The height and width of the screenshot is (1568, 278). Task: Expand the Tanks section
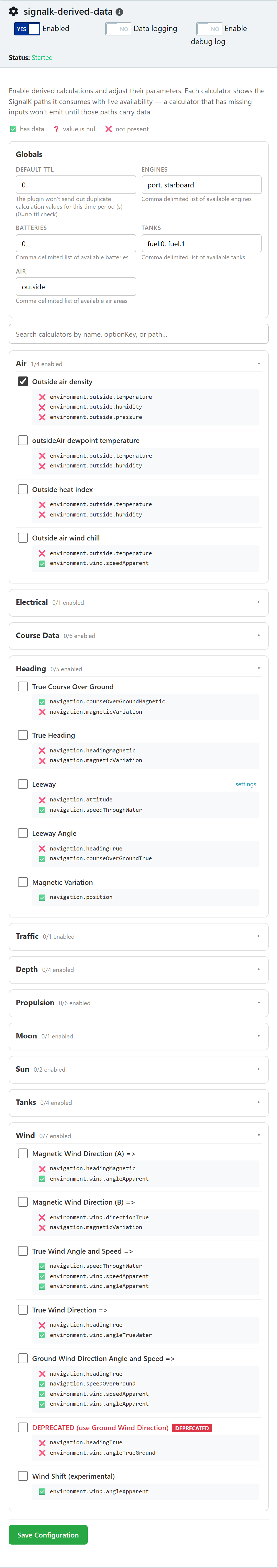click(138, 1102)
